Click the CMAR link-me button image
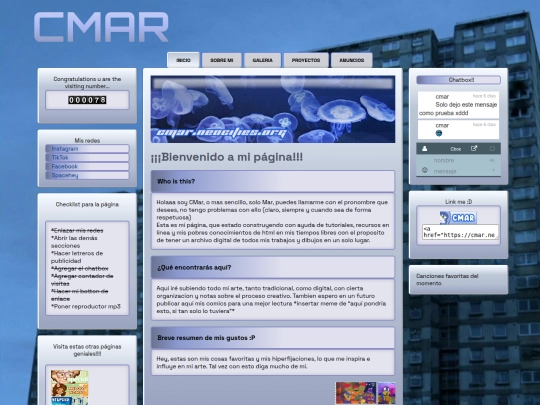Image resolution: width=540 pixels, height=405 pixels. point(458,218)
